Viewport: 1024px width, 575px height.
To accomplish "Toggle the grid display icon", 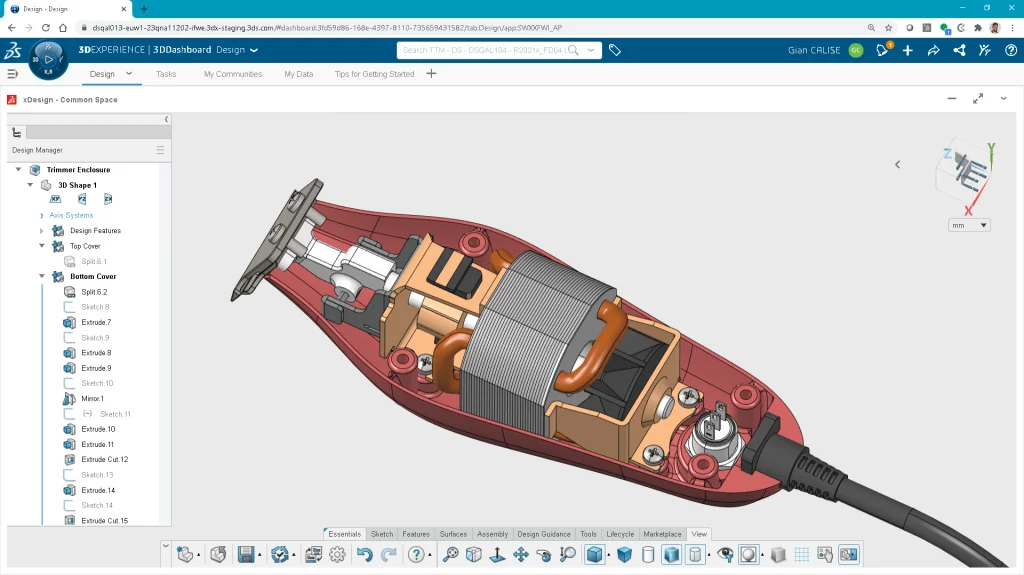I will pos(801,554).
